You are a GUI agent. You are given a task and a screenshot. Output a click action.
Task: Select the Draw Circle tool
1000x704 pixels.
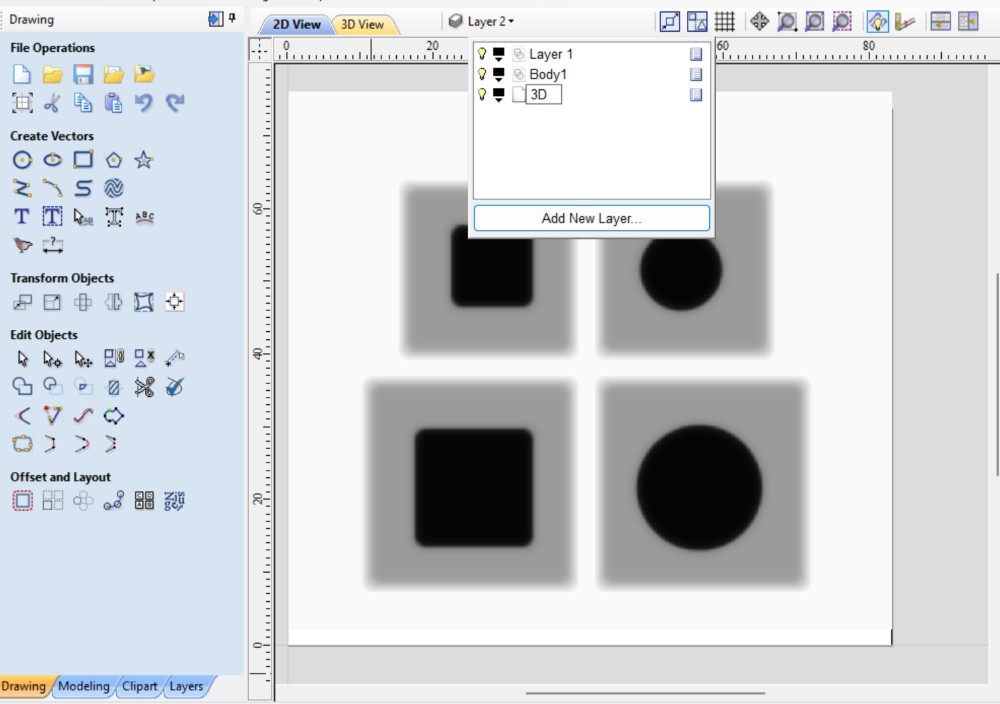pos(22,159)
